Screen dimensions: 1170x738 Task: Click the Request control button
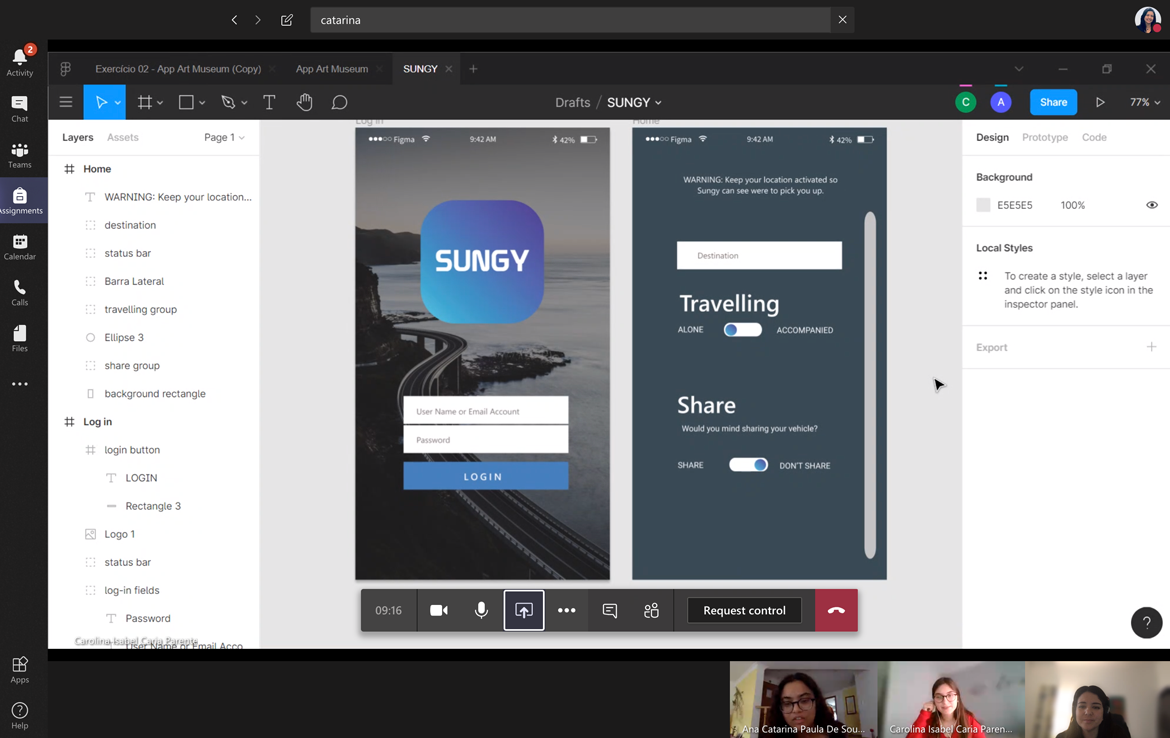[744, 610]
